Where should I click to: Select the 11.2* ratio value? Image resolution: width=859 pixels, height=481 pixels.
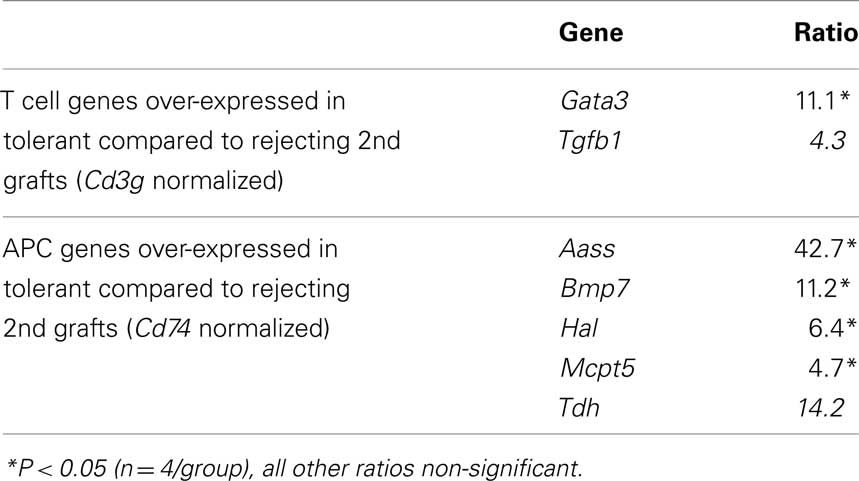(823, 289)
